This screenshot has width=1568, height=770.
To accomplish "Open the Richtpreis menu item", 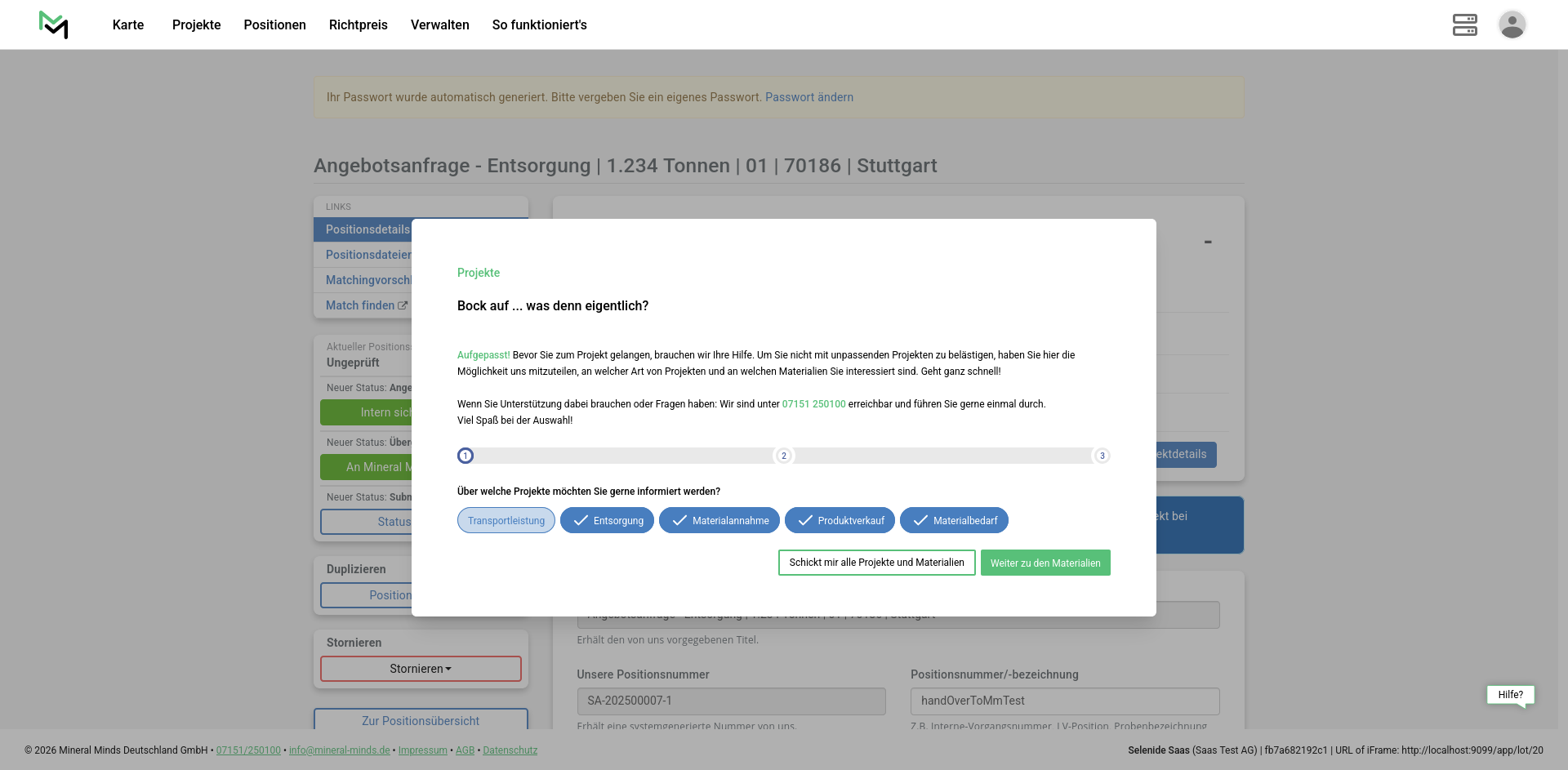I will (x=358, y=24).
